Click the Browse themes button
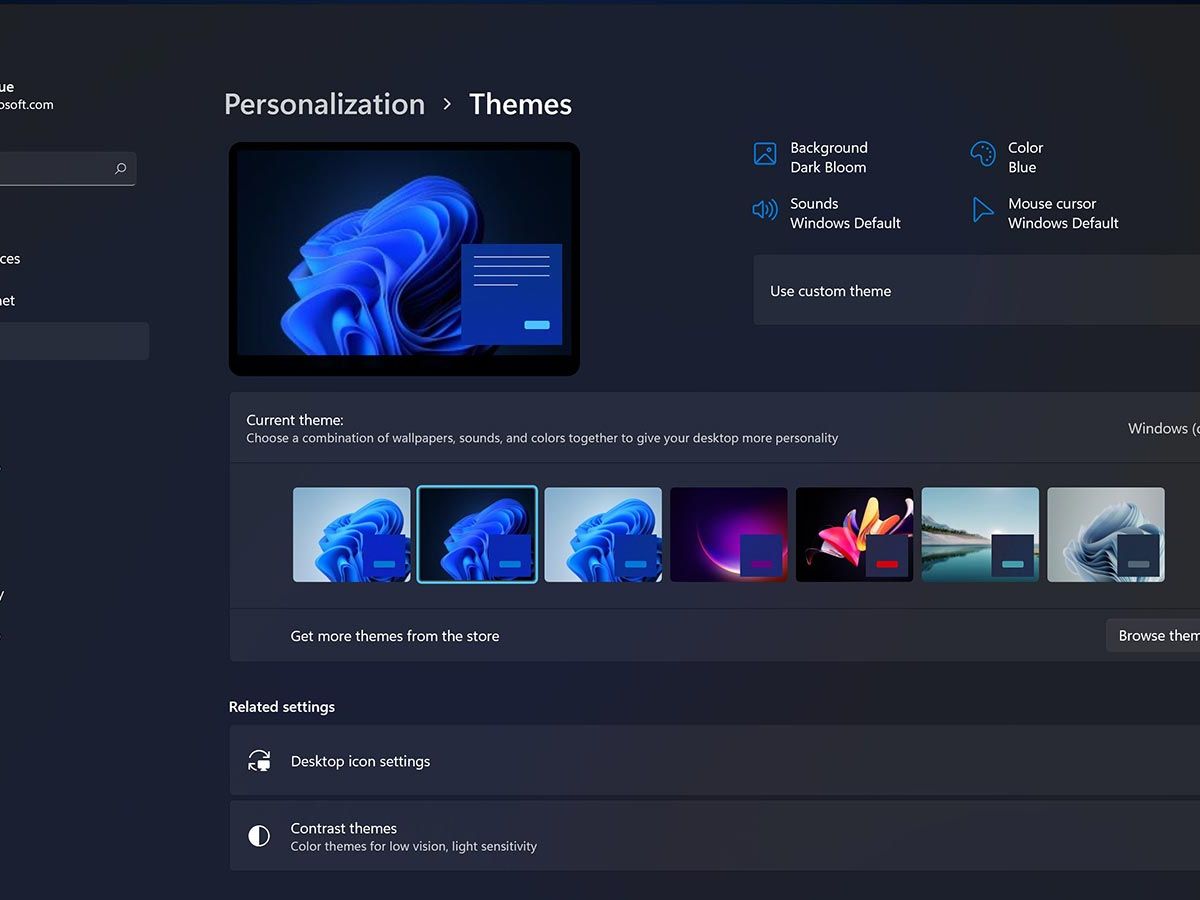Screen dimensions: 1200x900 coord(1160,635)
